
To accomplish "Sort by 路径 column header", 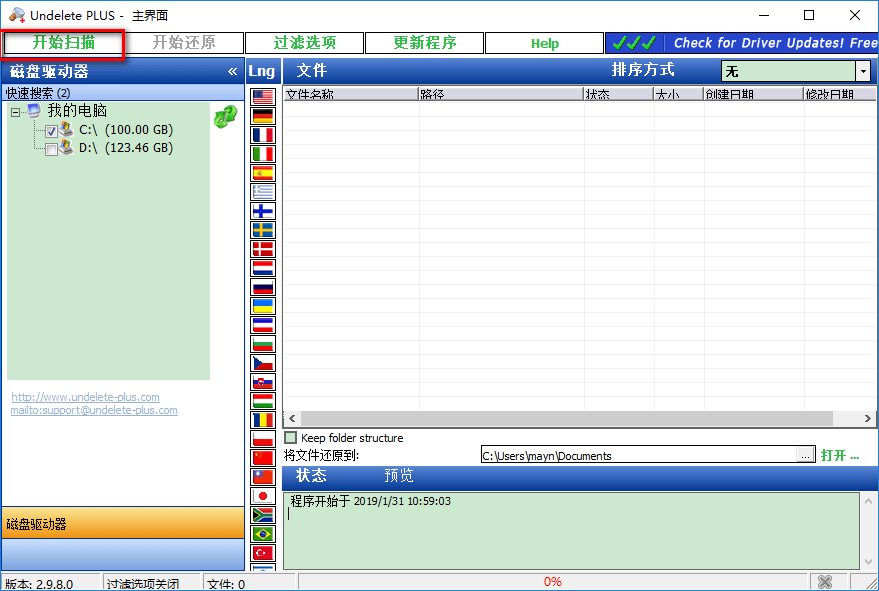I will point(501,94).
